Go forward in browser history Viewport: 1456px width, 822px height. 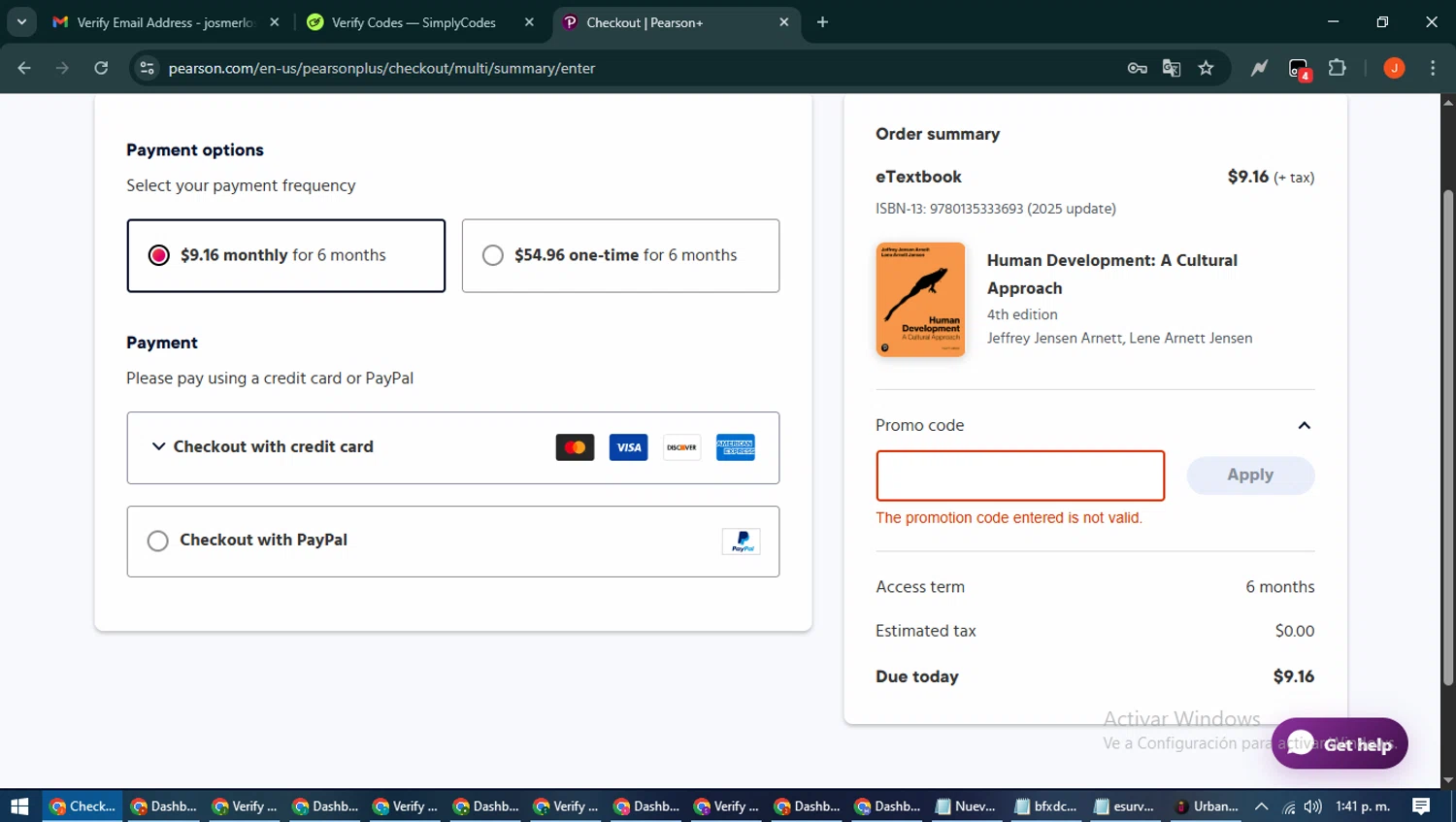tap(62, 68)
